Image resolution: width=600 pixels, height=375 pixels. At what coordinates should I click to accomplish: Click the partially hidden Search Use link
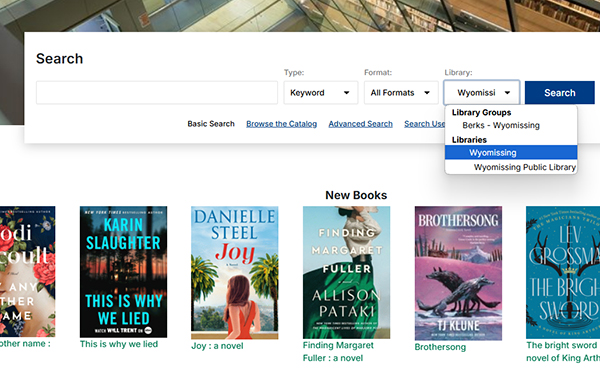click(x=424, y=124)
